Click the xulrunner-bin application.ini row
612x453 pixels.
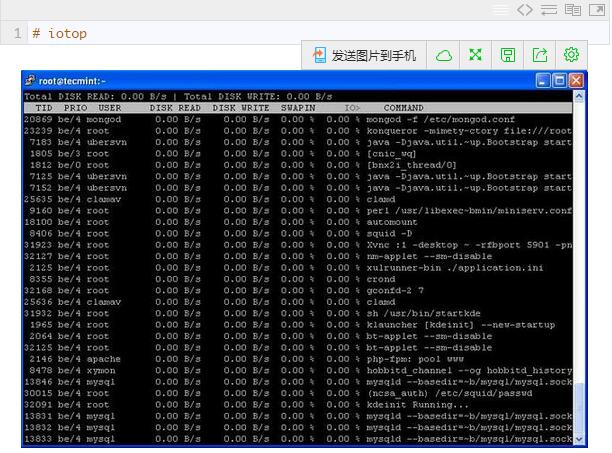coord(298,268)
